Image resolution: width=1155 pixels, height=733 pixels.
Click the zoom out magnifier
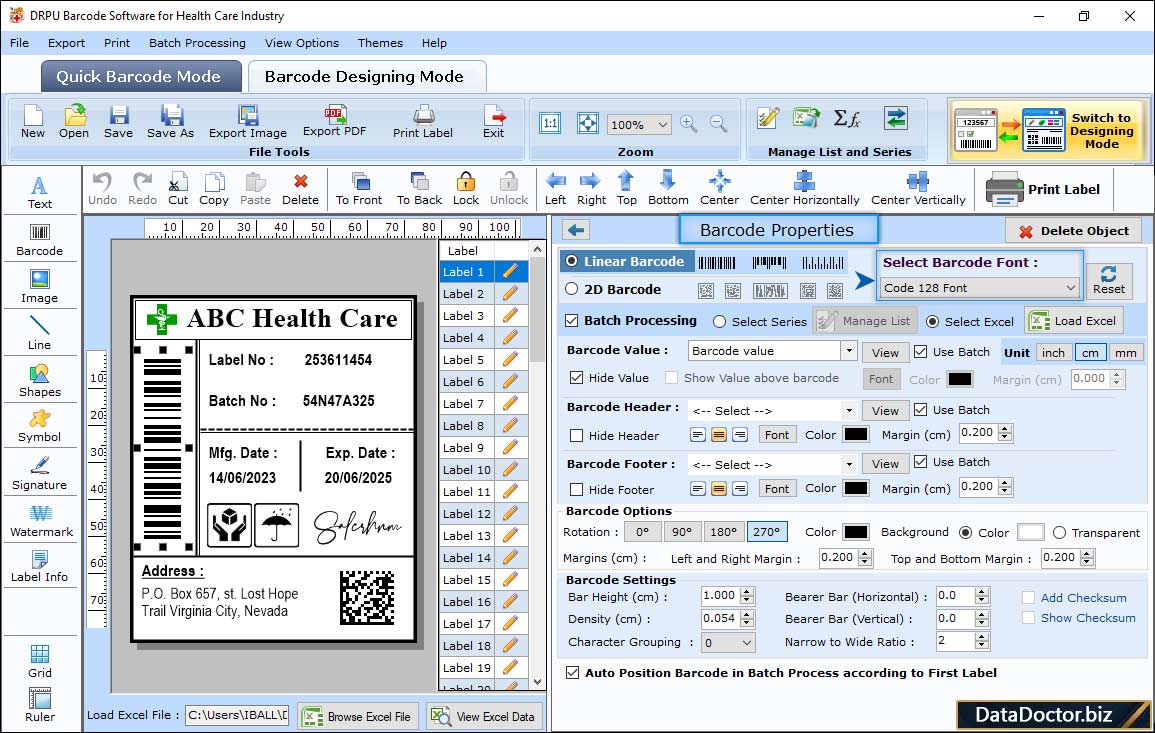point(718,124)
